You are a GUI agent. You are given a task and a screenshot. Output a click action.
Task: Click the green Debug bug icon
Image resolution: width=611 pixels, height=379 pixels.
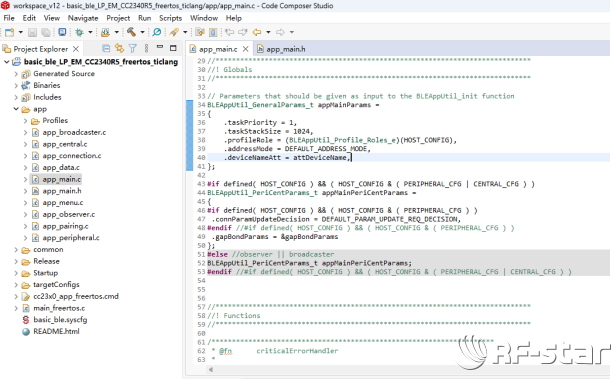tap(79, 32)
